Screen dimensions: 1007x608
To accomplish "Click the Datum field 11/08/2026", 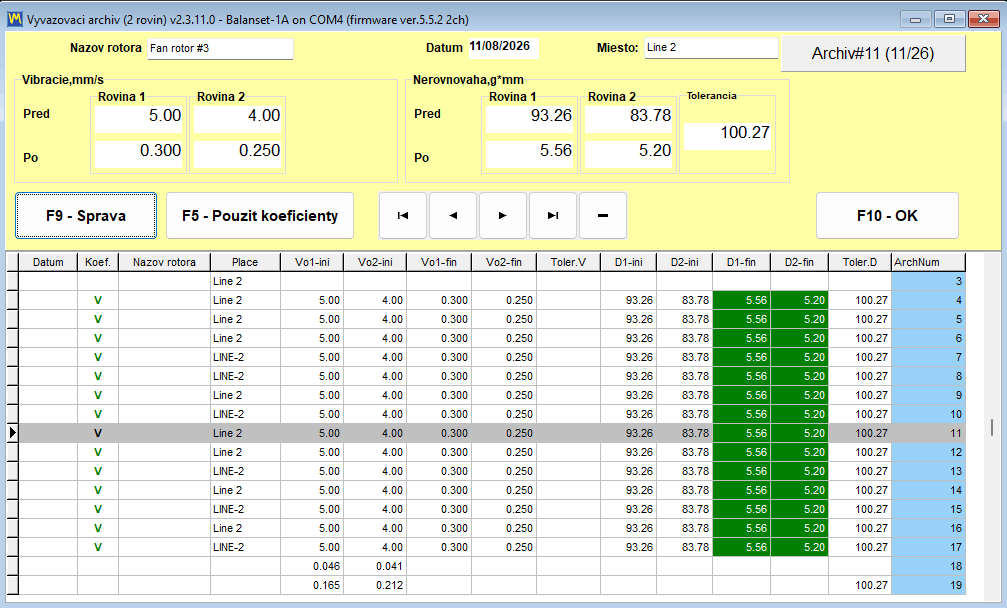I will point(504,48).
